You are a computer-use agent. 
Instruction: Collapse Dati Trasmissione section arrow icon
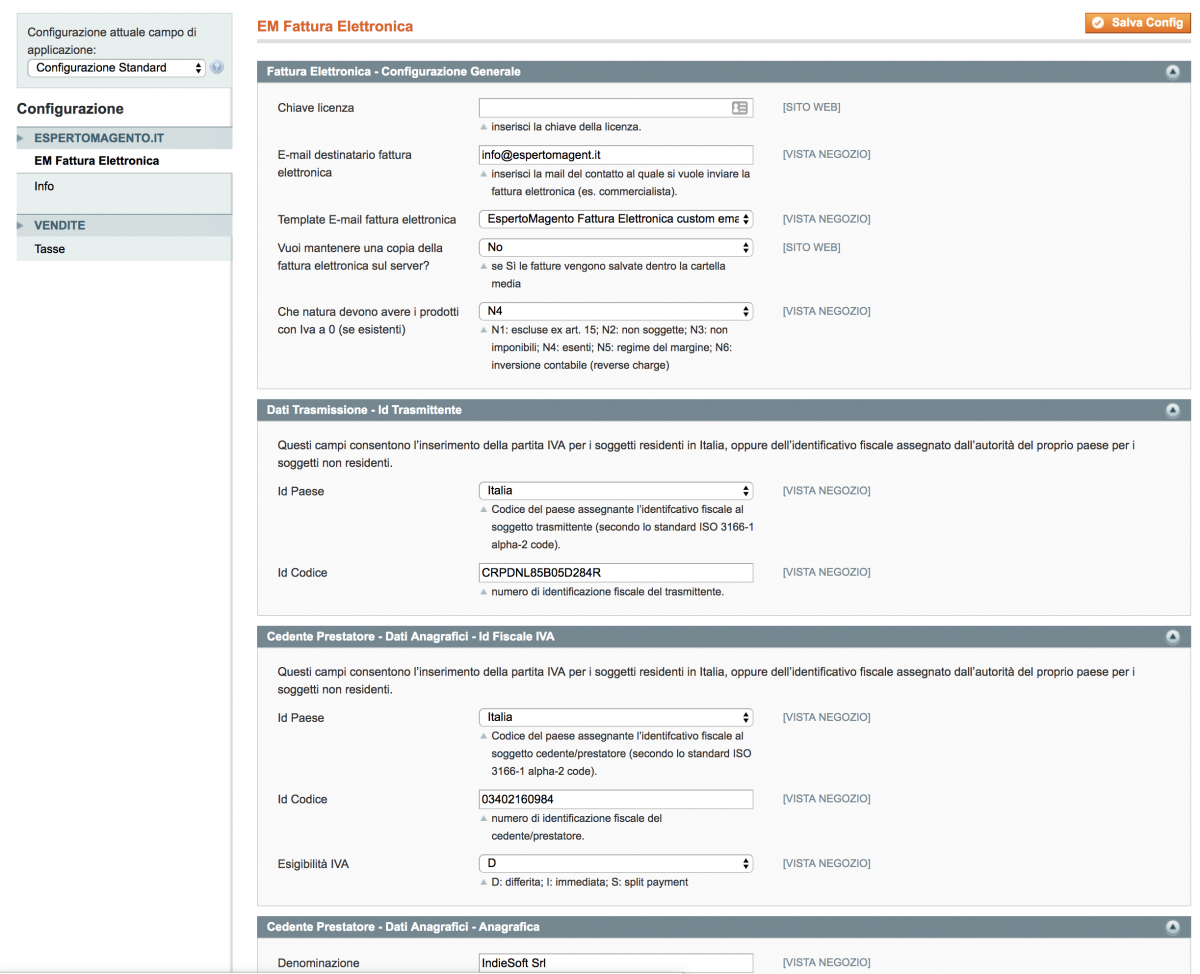click(x=1173, y=410)
